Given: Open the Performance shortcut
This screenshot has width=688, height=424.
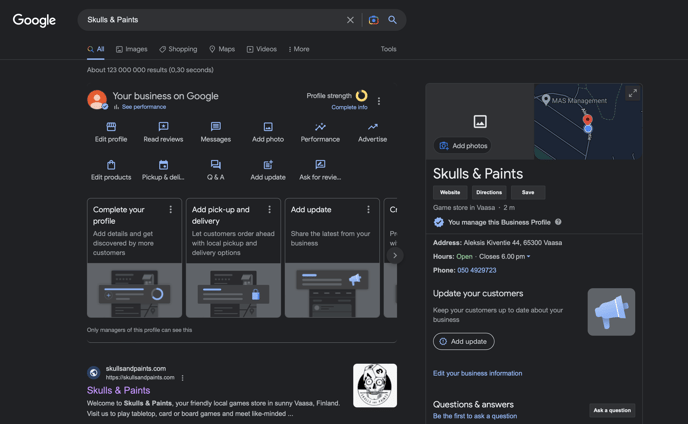Looking at the screenshot, I should pos(320,133).
